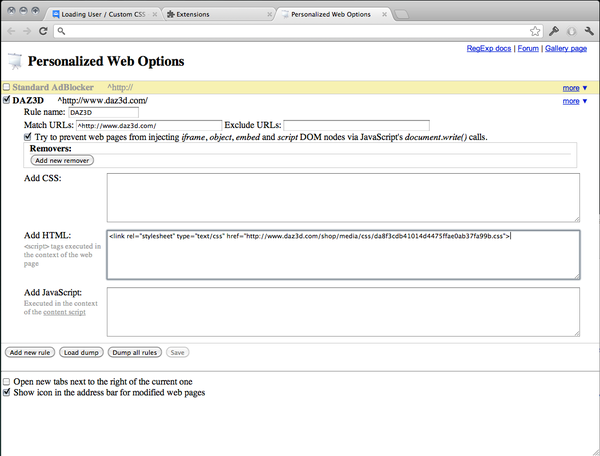This screenshot has height=456, width=600.
Task: Grab the Add CSS textarea resize handle
Action: pyautogui.click(x=577, y=219)
